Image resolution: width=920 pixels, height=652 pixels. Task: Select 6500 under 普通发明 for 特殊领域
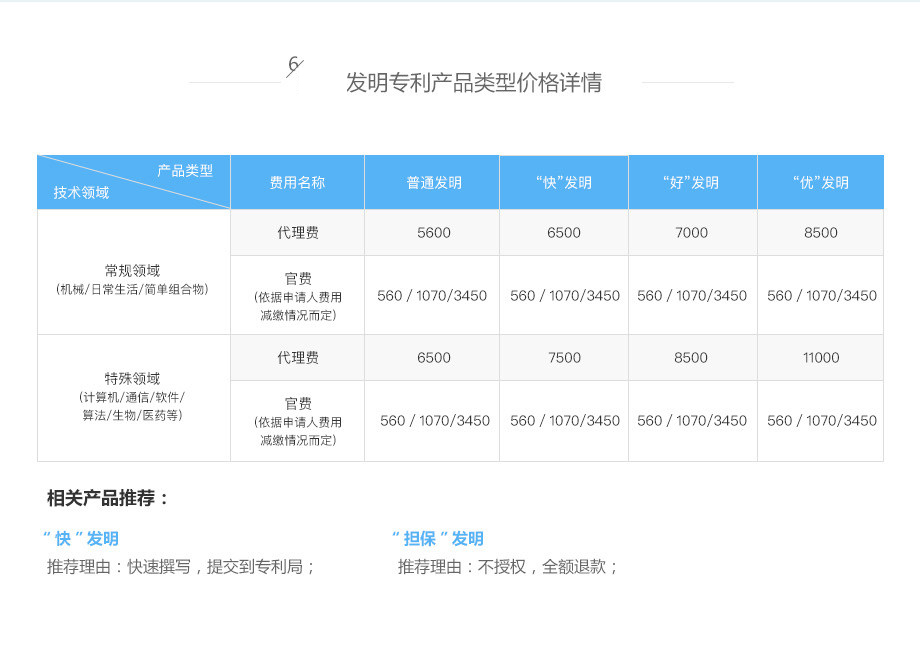pyautogui.click(x=434, y=358)
